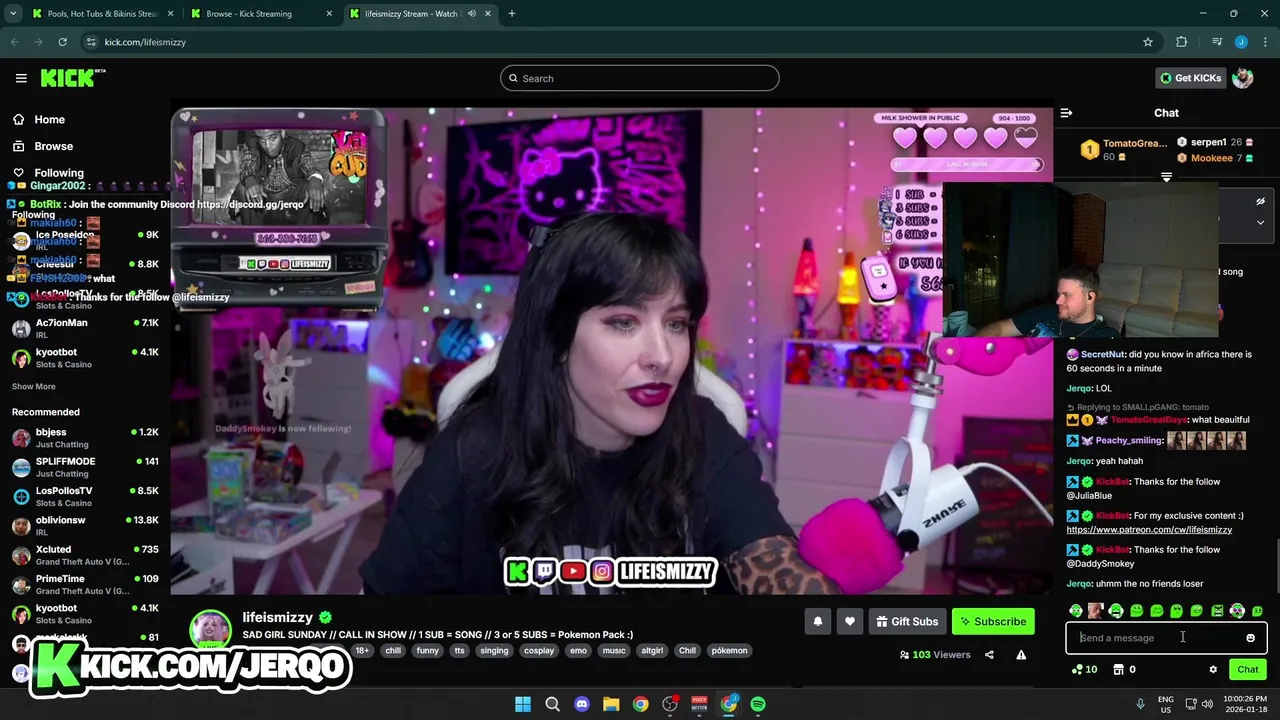Viewport: 1280px width, 720px height.
Task: Go to Browse in sidebar
Action: coord(54,146)
